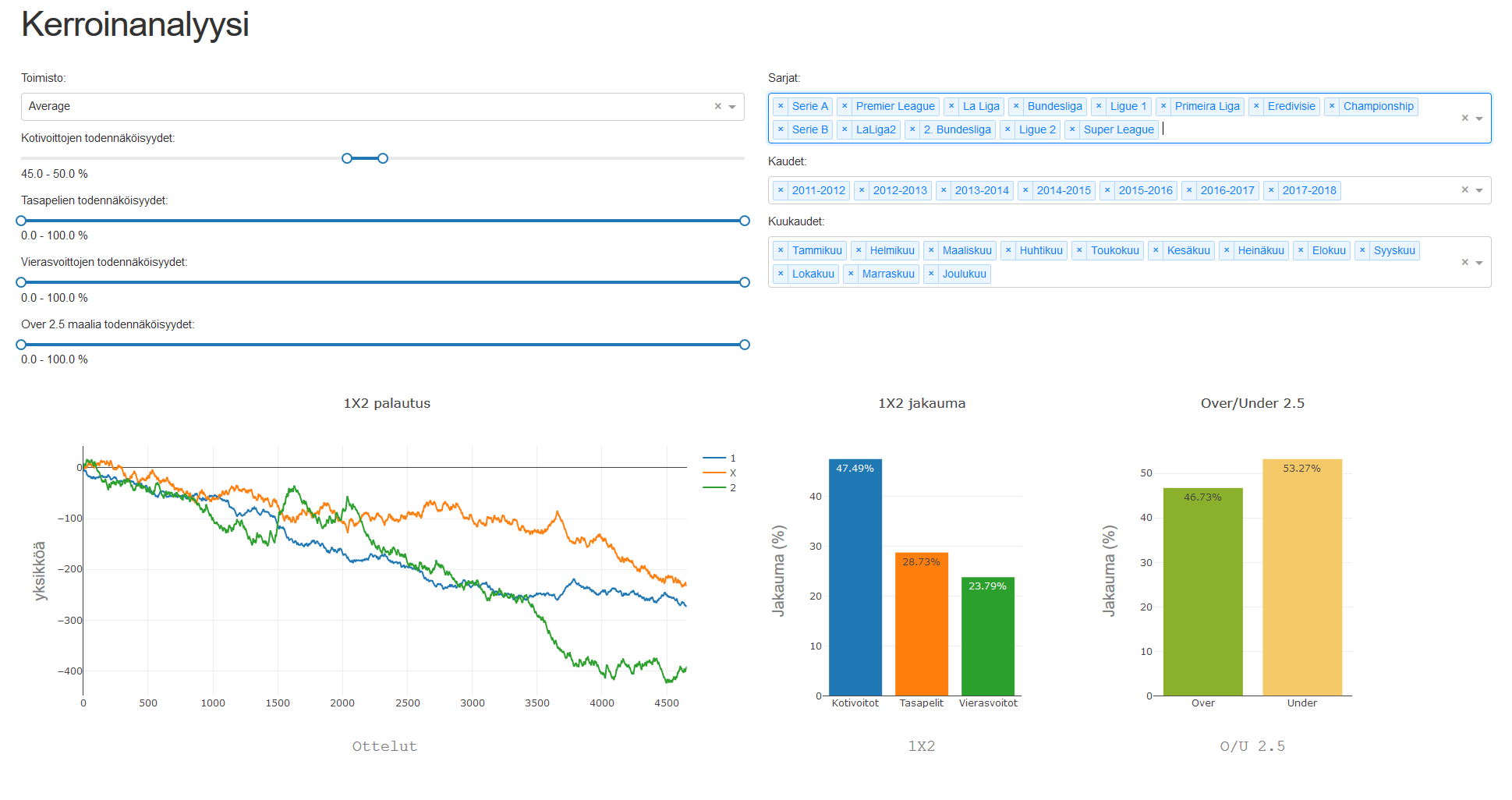Remove the Serie A league tag
1512x800 pixels.
pos(781,106)
